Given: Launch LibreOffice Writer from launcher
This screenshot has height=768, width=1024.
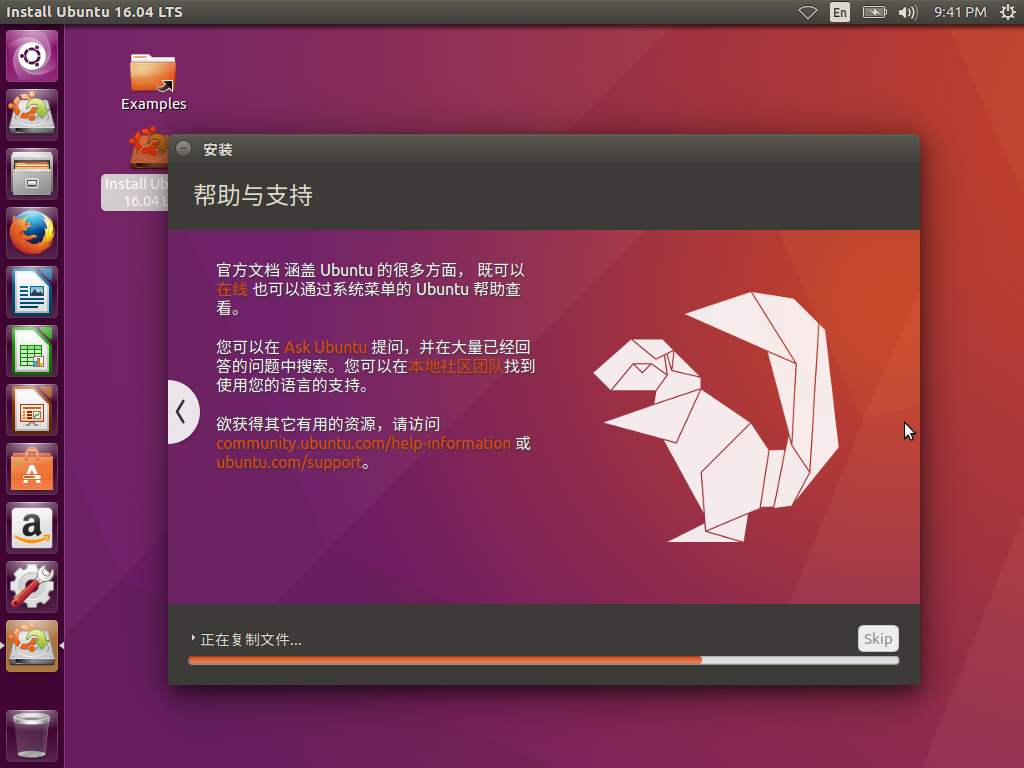Looking at the screenshot, I should [32, 292].
